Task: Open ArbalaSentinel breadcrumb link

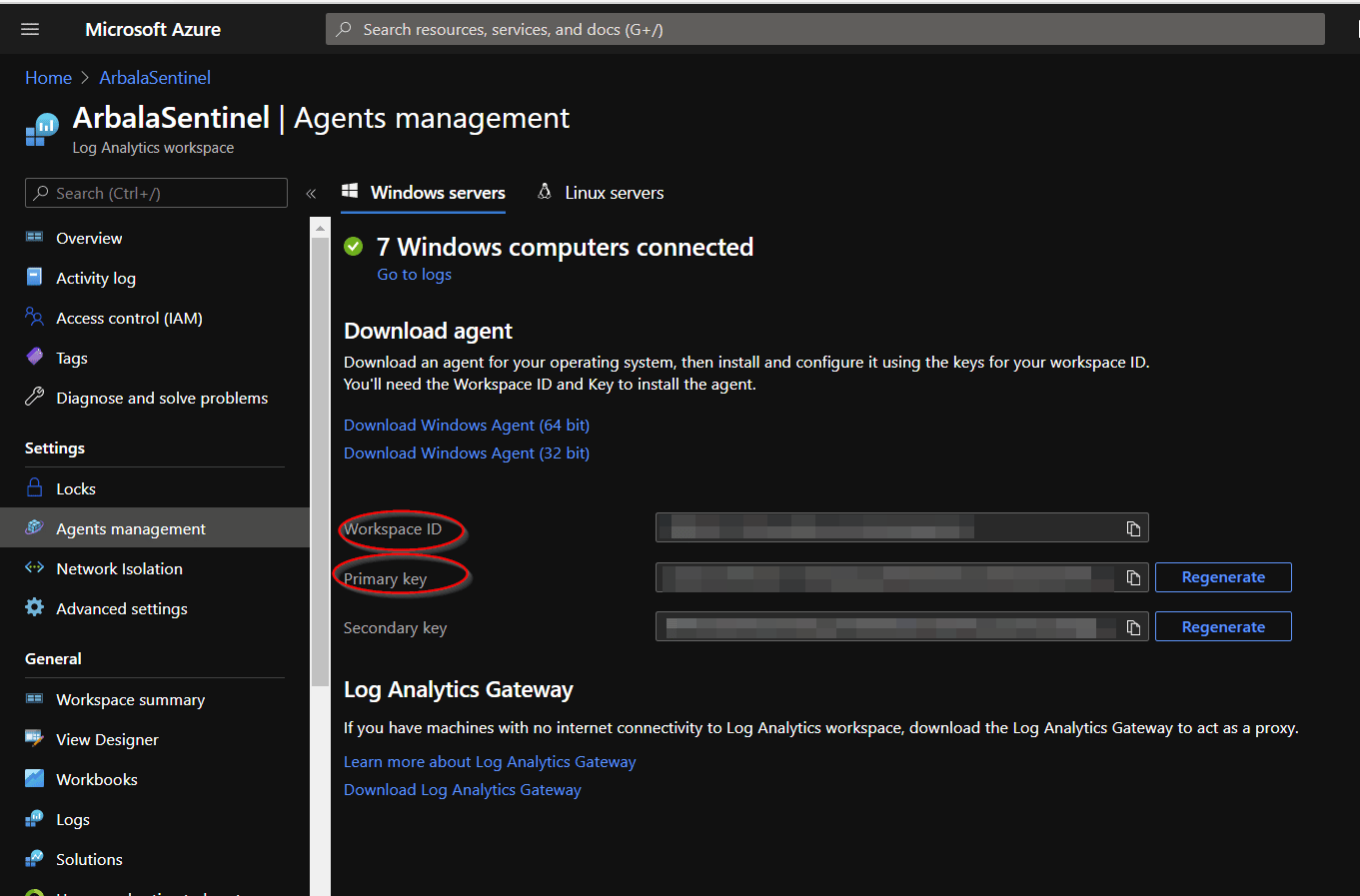Action: (x=155, y=77)
